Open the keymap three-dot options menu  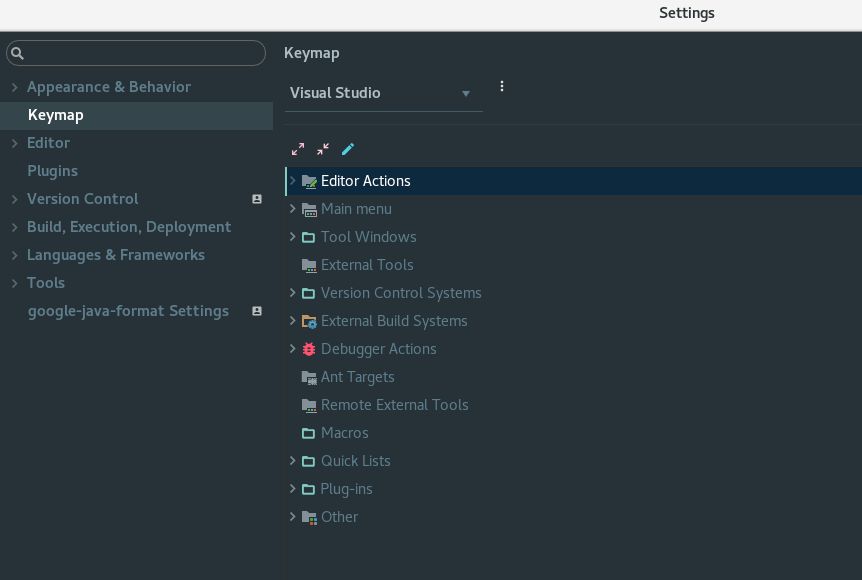502,86
